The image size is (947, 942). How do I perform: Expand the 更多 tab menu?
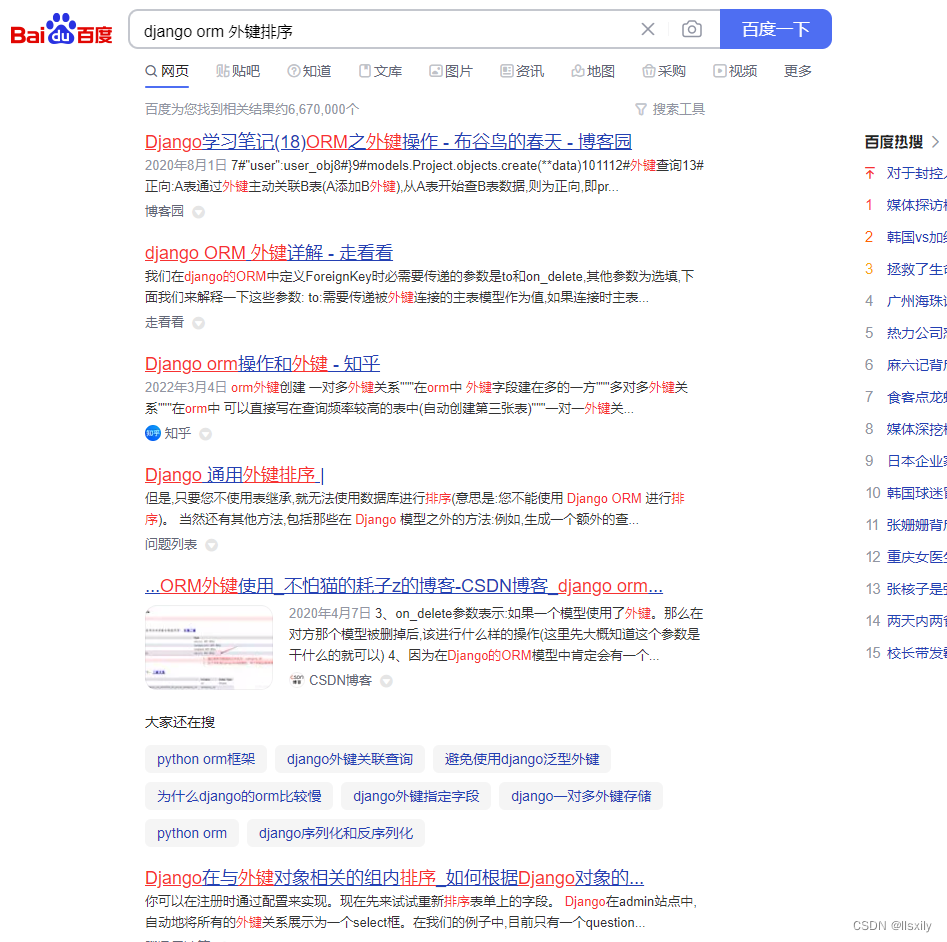pos(798,71)
